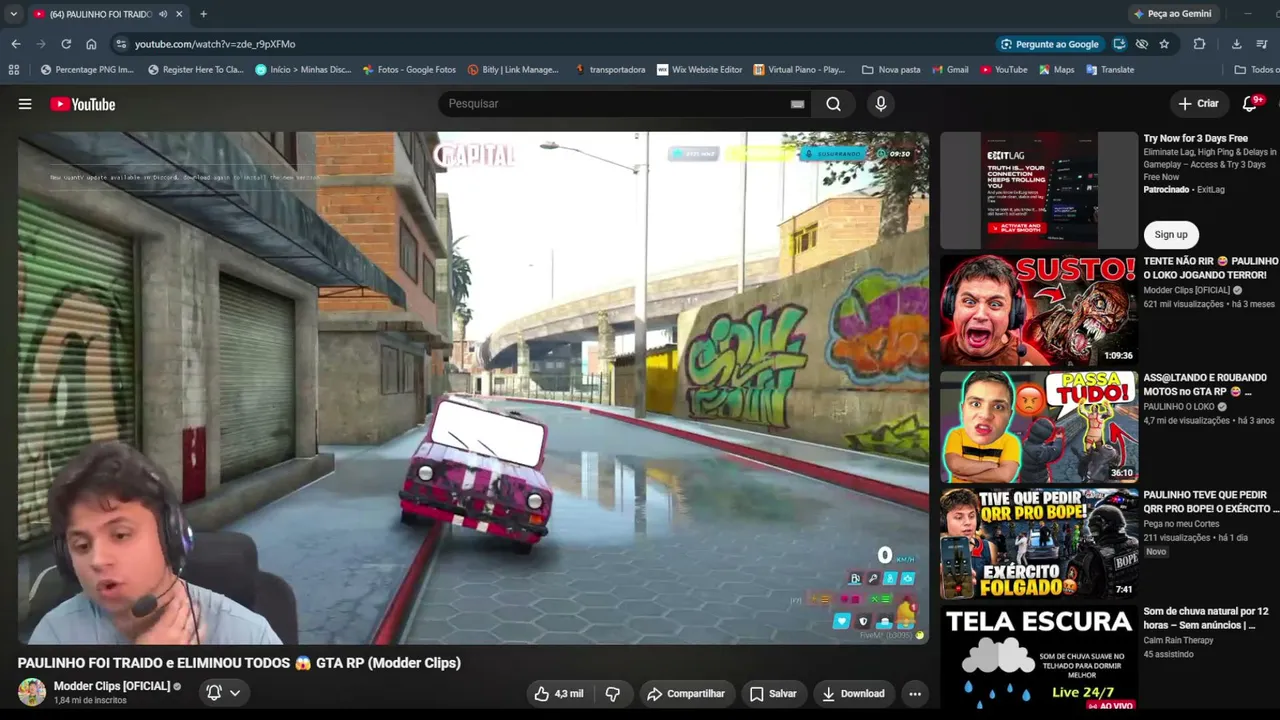This screenshot has height=720, width=1280.
Task: Open Percentage PNG bookmark
Action: tap(87, 70)
